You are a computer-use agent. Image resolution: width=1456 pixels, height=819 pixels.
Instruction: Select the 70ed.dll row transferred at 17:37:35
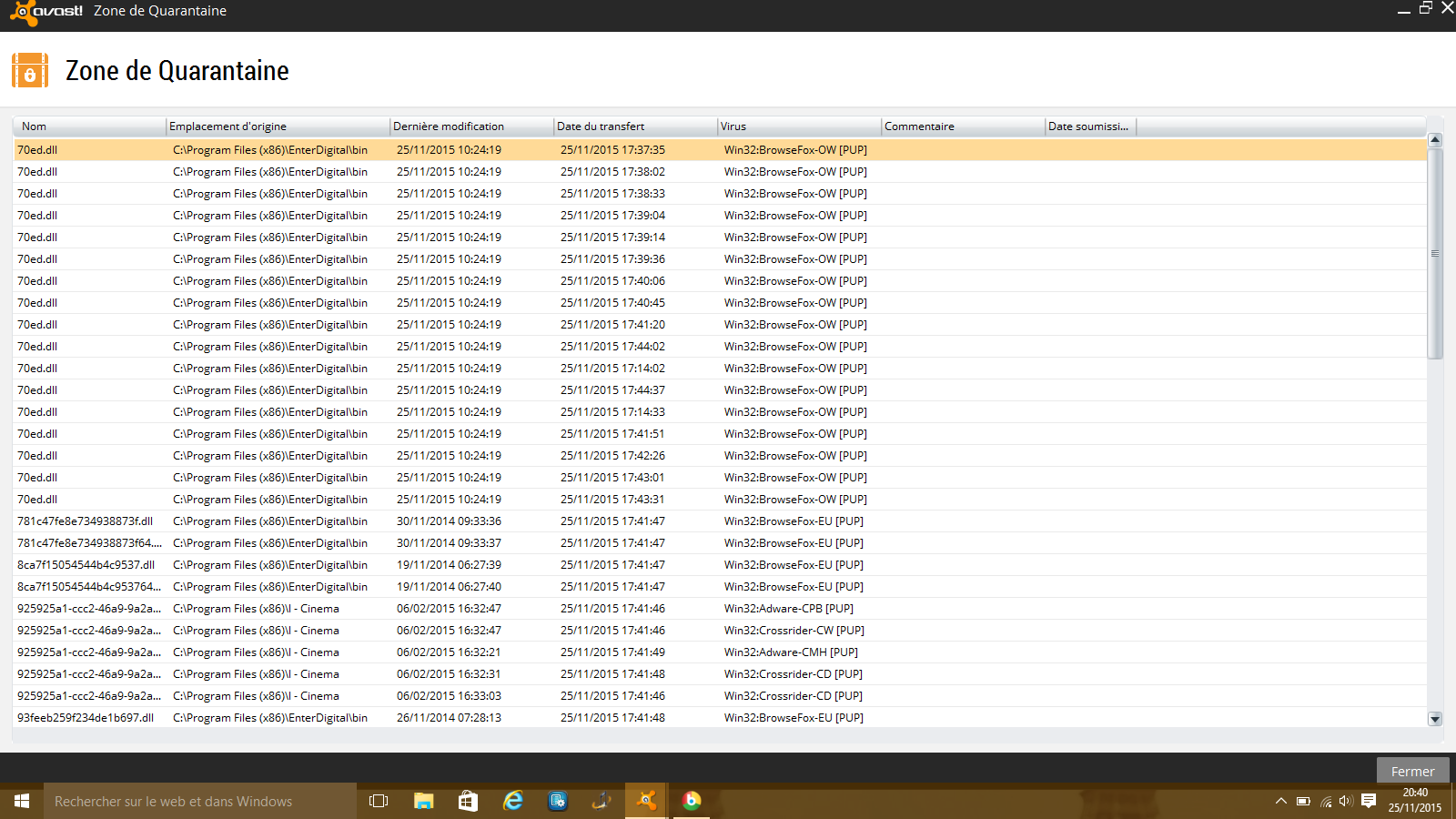(720, 150)
